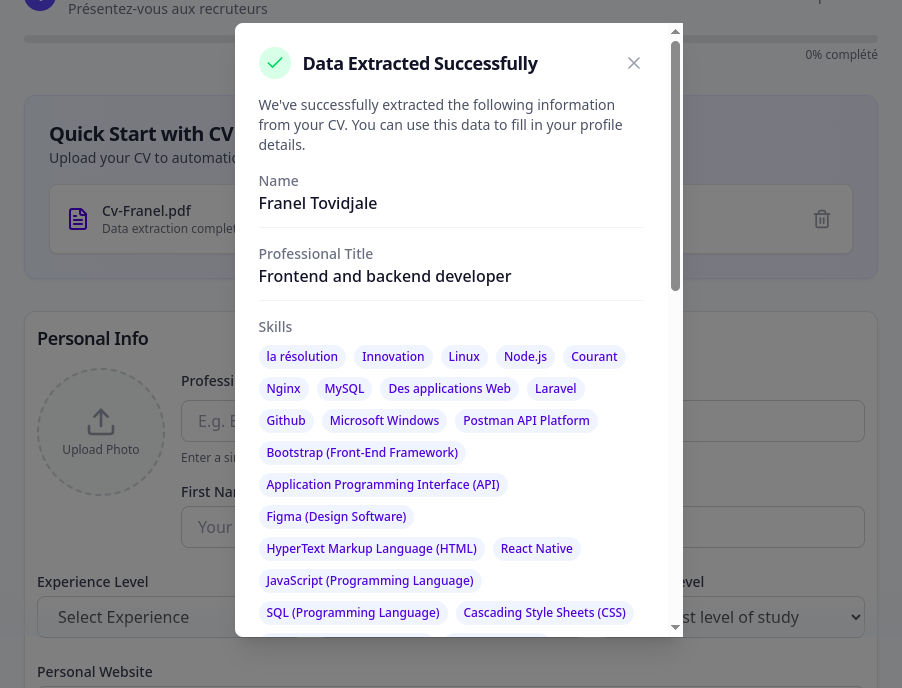This screenshot has width=902, height=688.
Task: Click the upload arrow photo icon
Action: coord(101,422)
